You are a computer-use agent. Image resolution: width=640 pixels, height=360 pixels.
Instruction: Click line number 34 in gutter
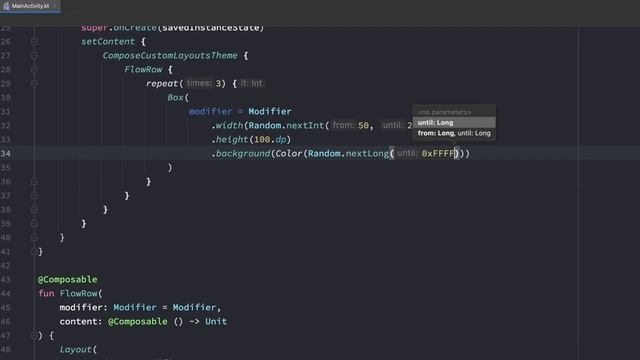click(6, 153)
